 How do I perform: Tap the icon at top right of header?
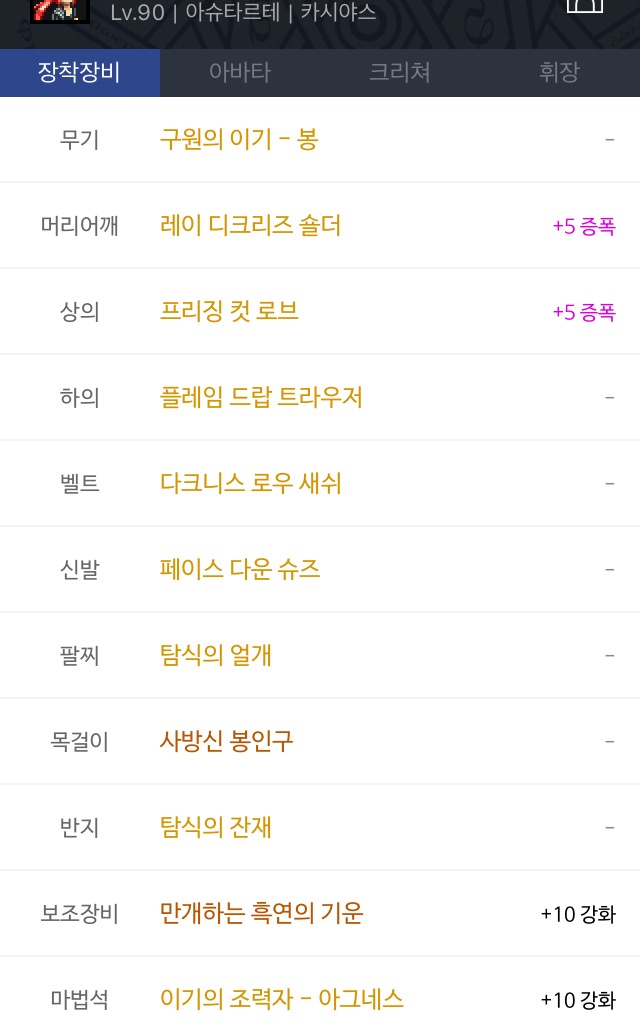coord(585,6)
